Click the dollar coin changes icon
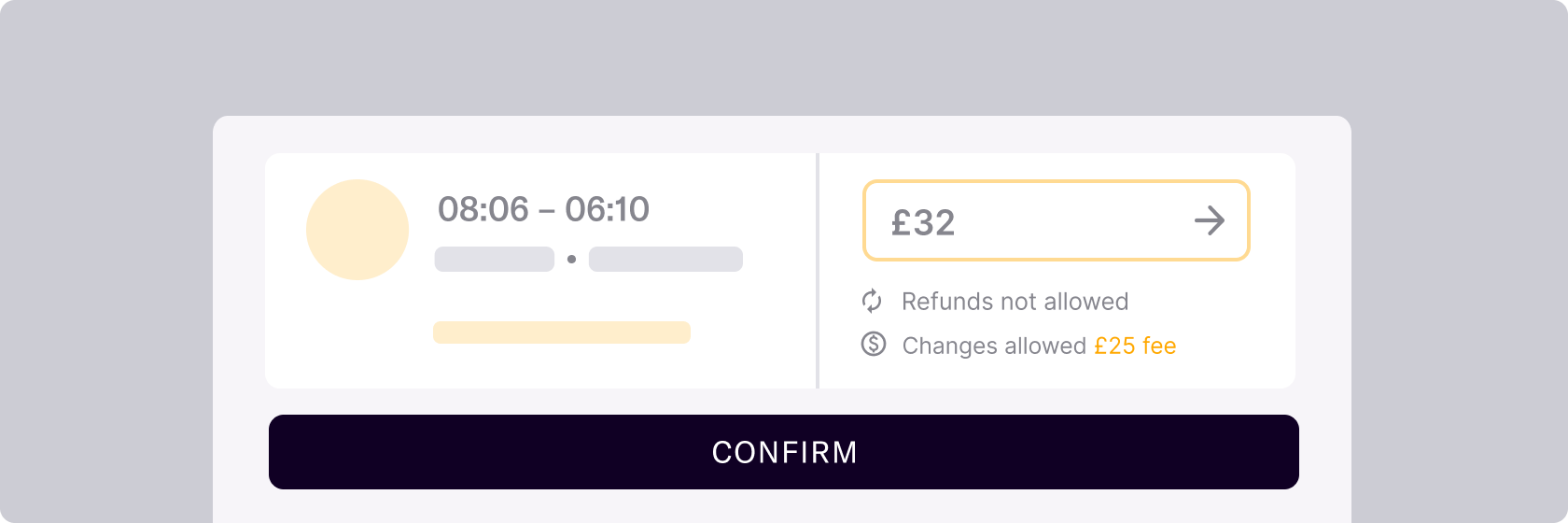The height and width of the screenshot is (523, 1568). pos(873,345)
